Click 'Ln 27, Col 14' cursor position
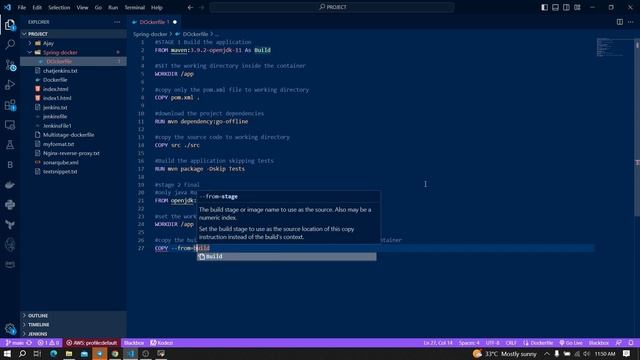640x360 pixels. coord(438,343)
